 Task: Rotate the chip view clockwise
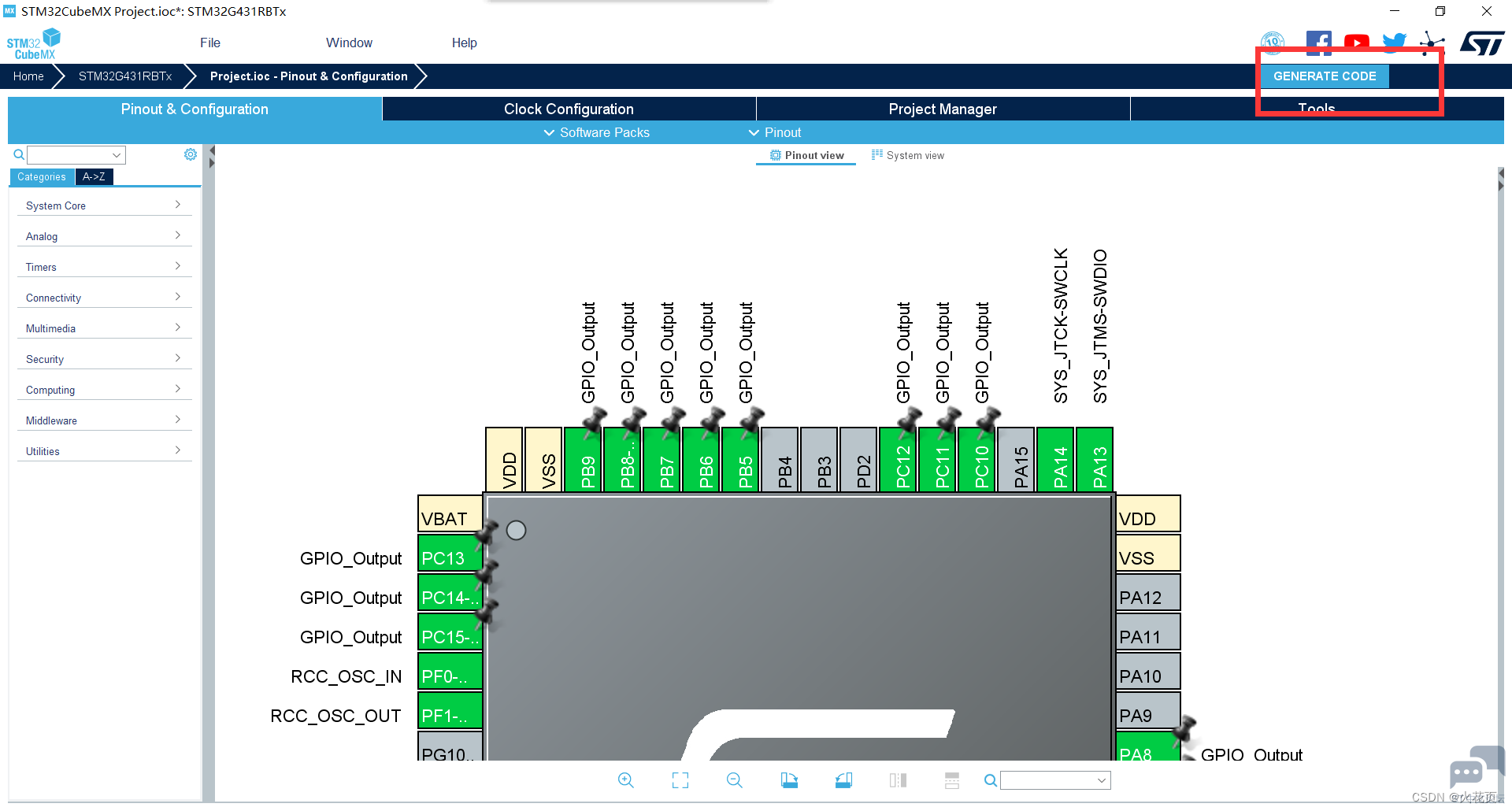point(789,780)
